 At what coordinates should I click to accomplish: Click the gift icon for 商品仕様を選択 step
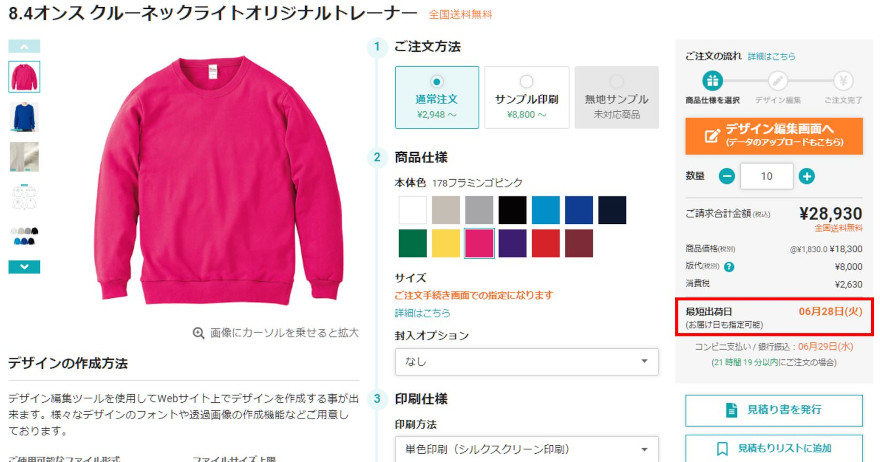click(x=712, y=81)
